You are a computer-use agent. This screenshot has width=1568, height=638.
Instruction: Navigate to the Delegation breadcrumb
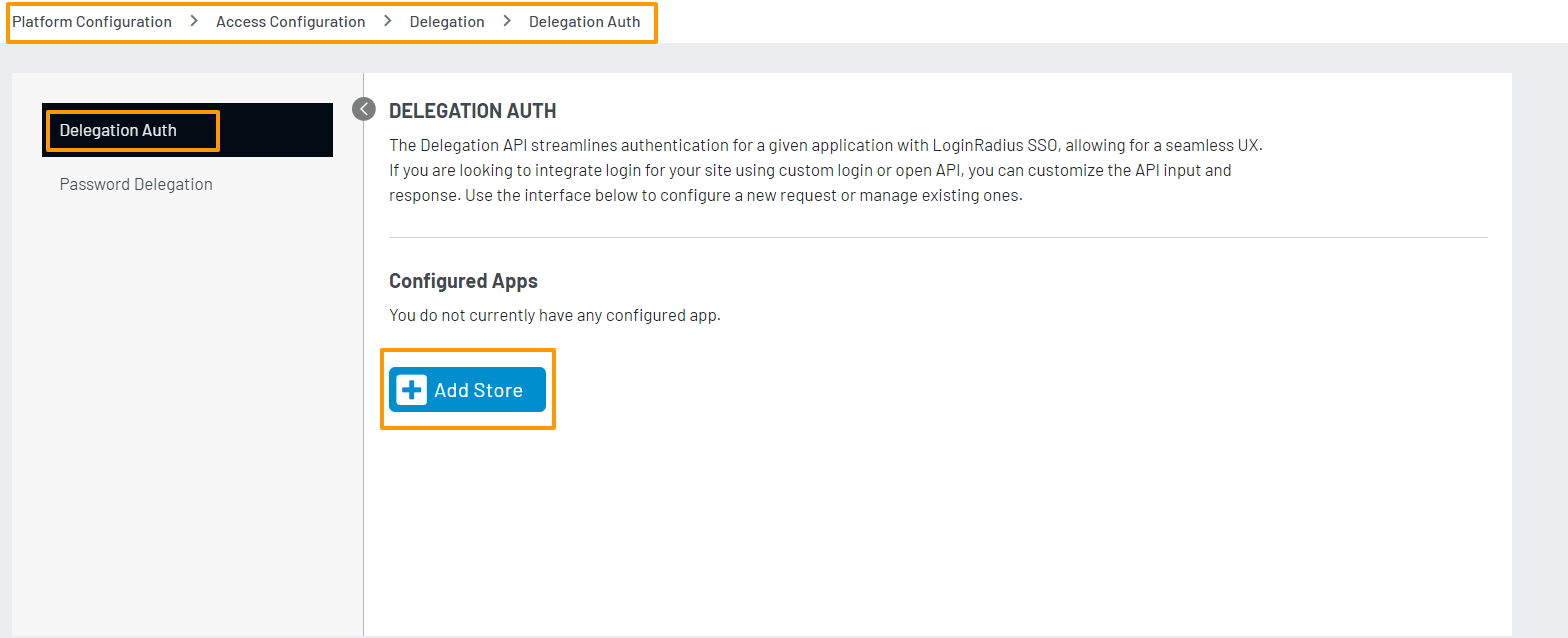pyautogui.click(x=447, y=21)
